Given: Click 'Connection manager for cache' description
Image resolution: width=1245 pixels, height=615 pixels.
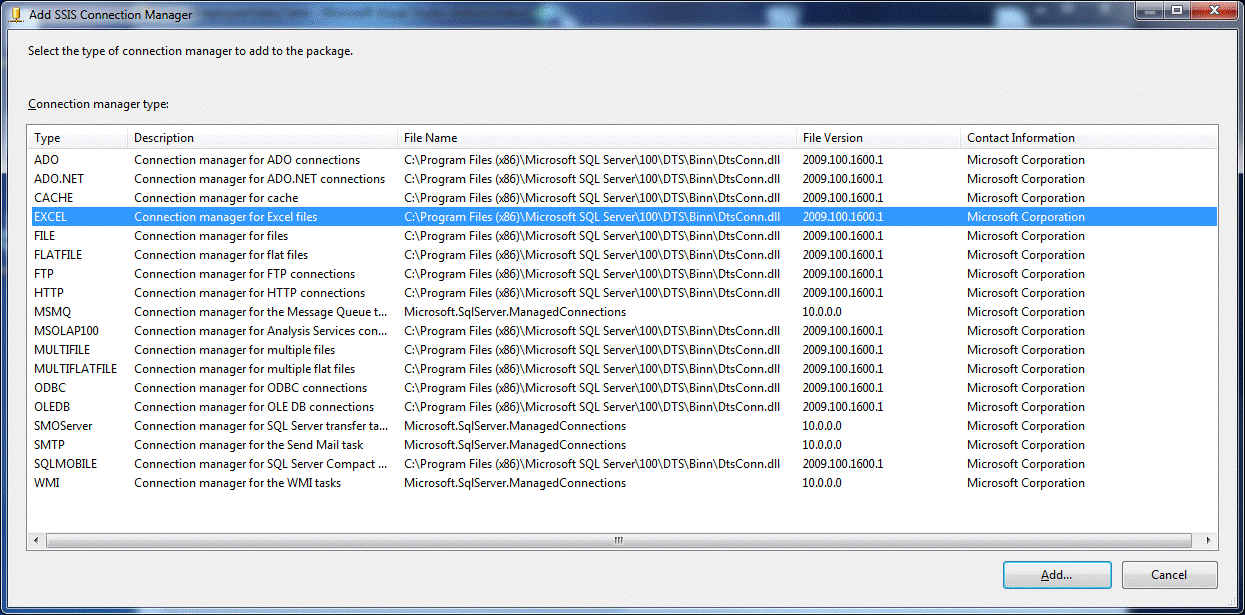Looking at the screenshot, I should tap(216, 198).
